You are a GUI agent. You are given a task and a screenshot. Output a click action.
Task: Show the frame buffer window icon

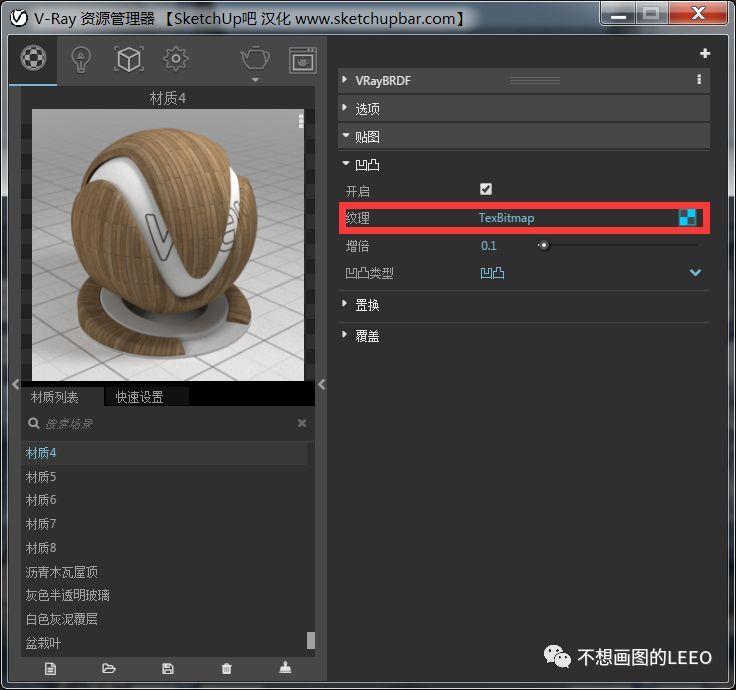point(303,60)
